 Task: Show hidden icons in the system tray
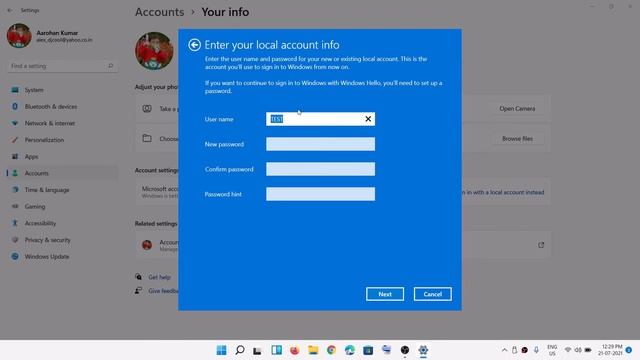[504, 350]
